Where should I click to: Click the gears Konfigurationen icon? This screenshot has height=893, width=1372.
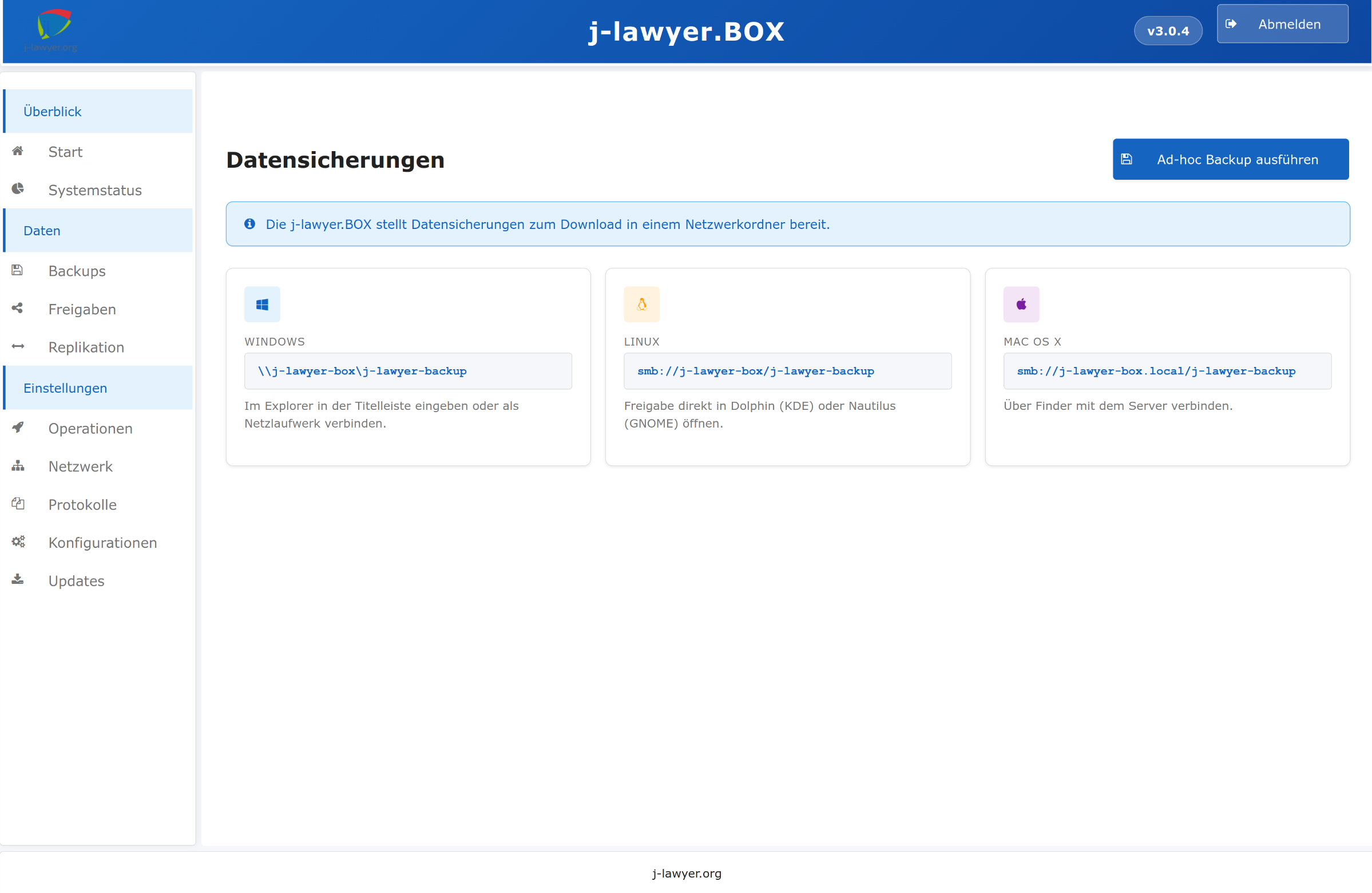[18, 542]
